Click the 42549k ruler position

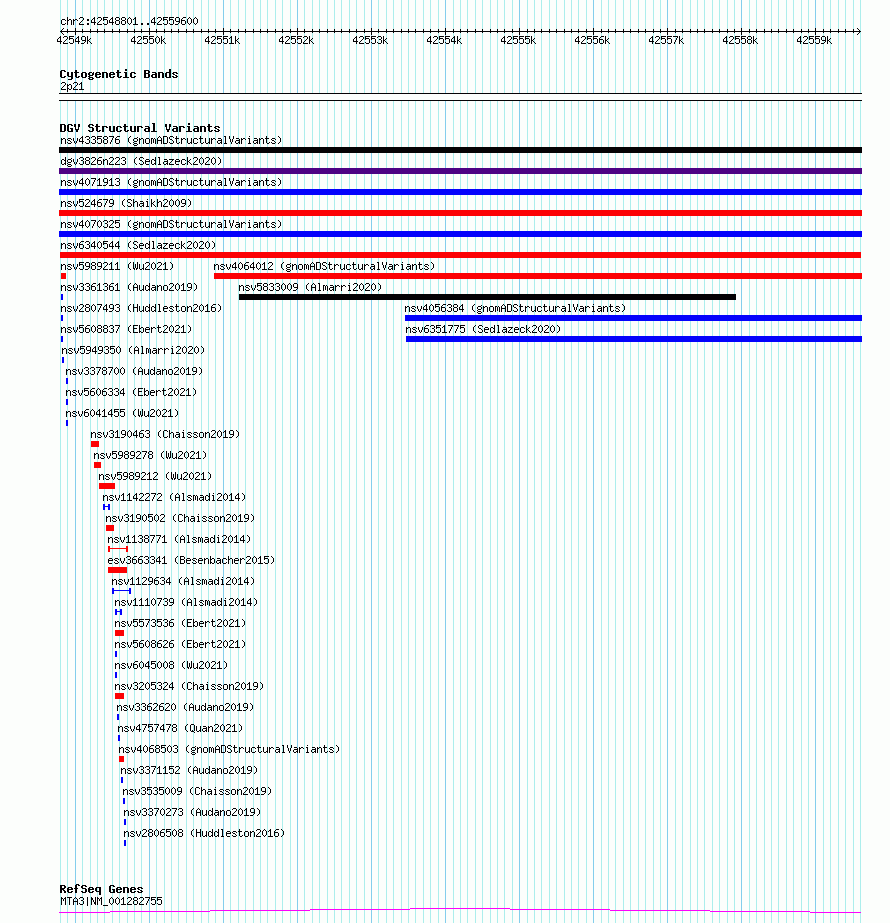click(x=74, y=41)
